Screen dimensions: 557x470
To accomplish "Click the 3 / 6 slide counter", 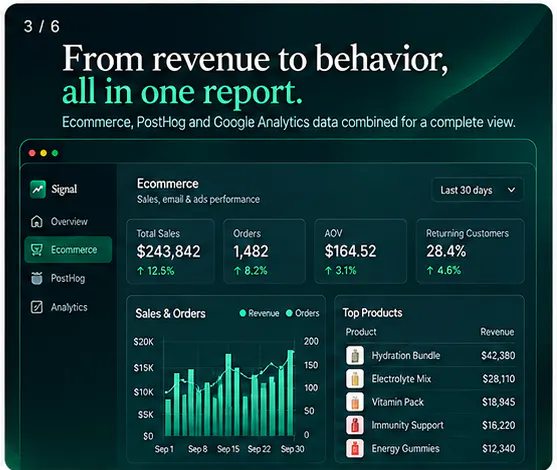I will click(x=42, y=26).
